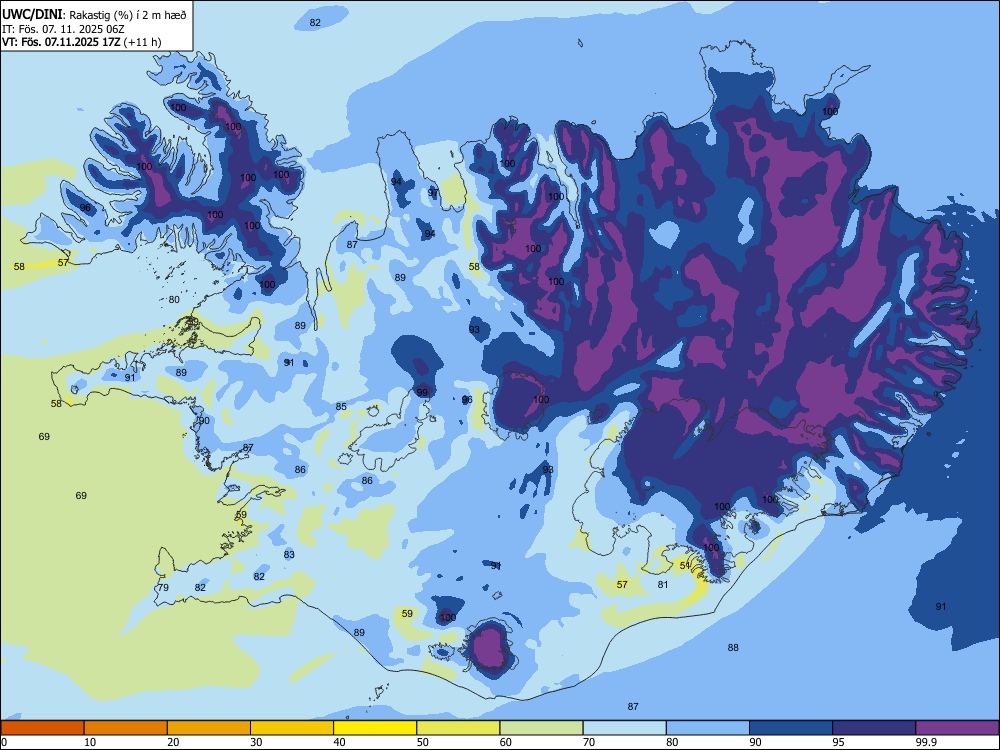Click the dark blue 90–95 legend swatch
This screenshot has width=1000, height=750.
(791, 728)
